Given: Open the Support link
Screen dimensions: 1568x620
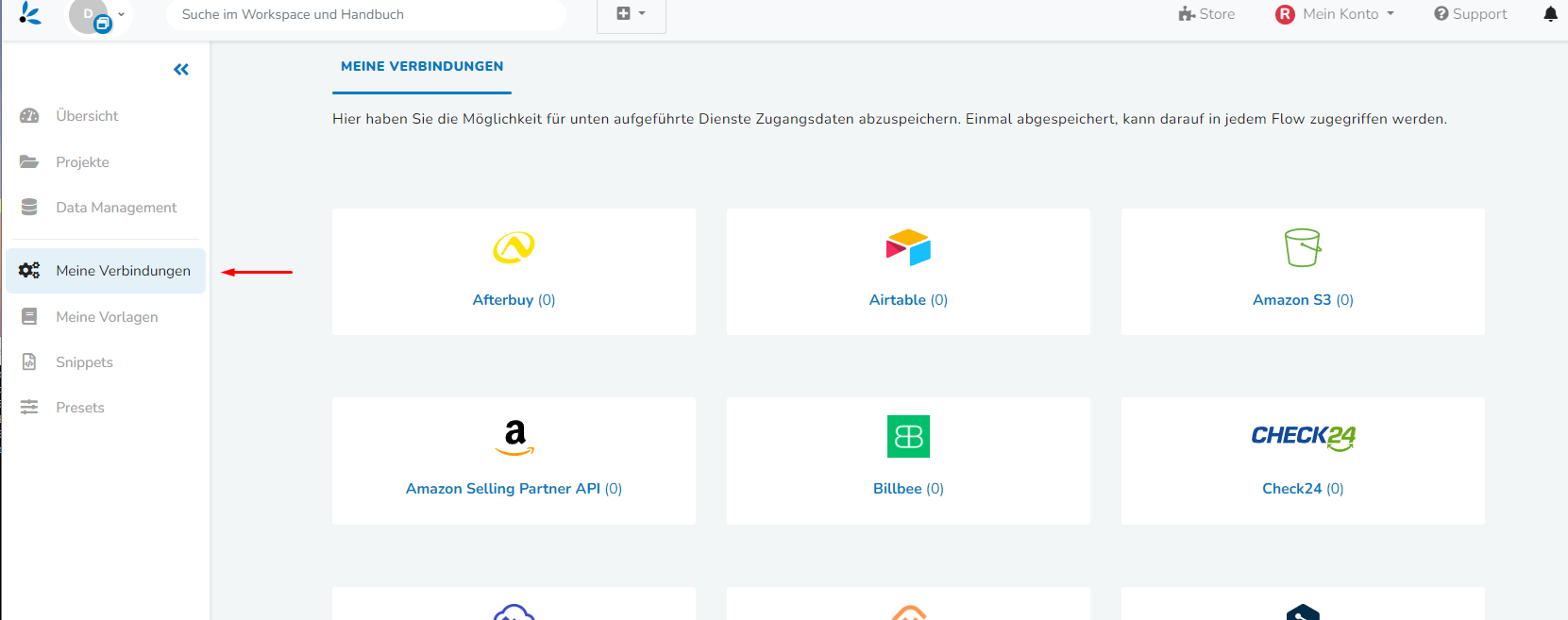Looking at the screenshot, I should point(1470,14).
